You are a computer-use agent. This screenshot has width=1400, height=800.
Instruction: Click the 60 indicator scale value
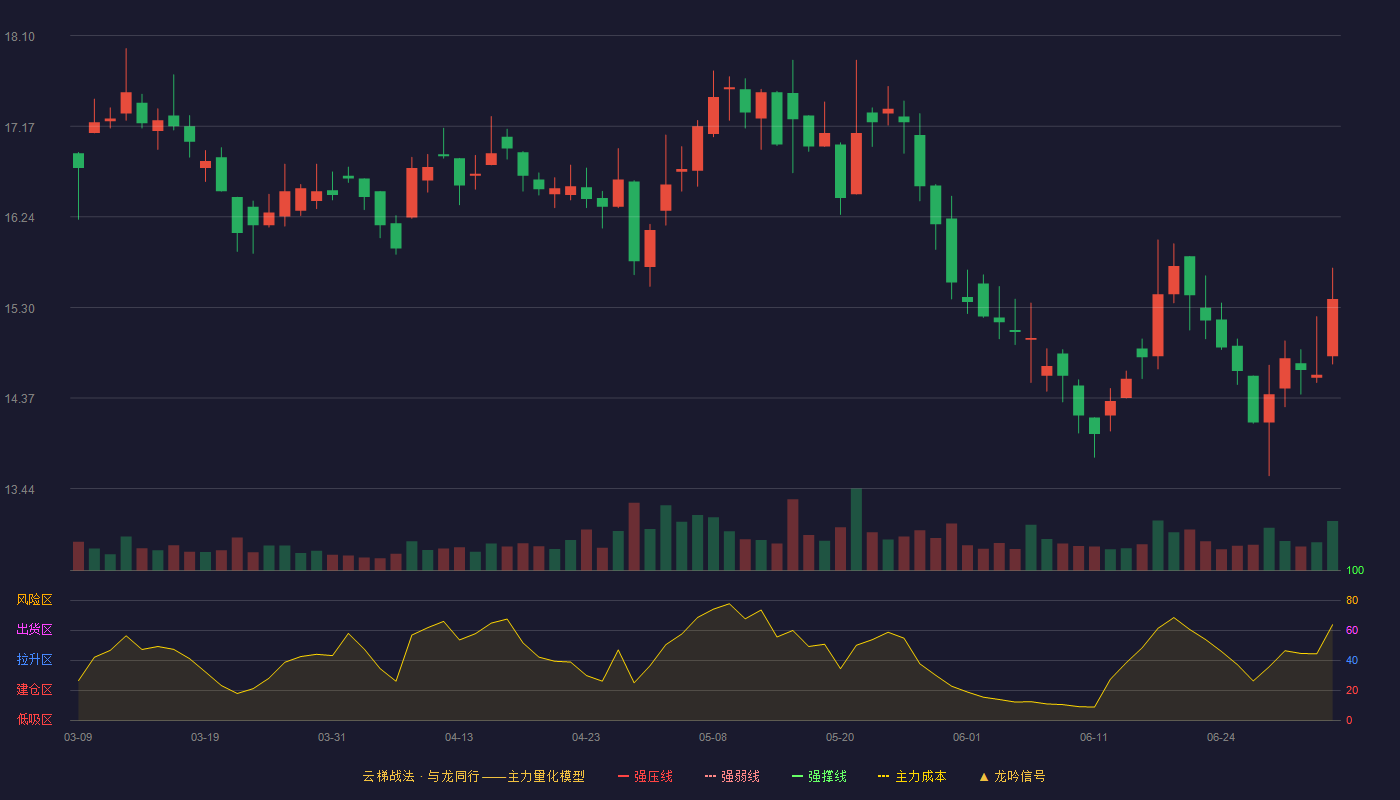point(1352,630)
